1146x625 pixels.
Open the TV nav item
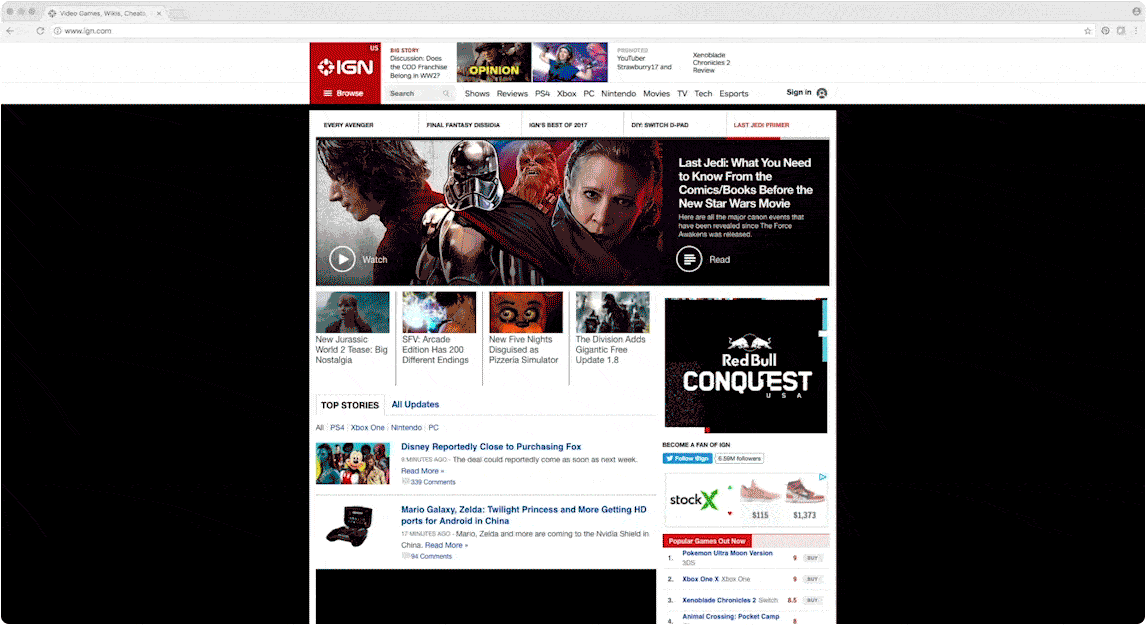tap(682, 94)
